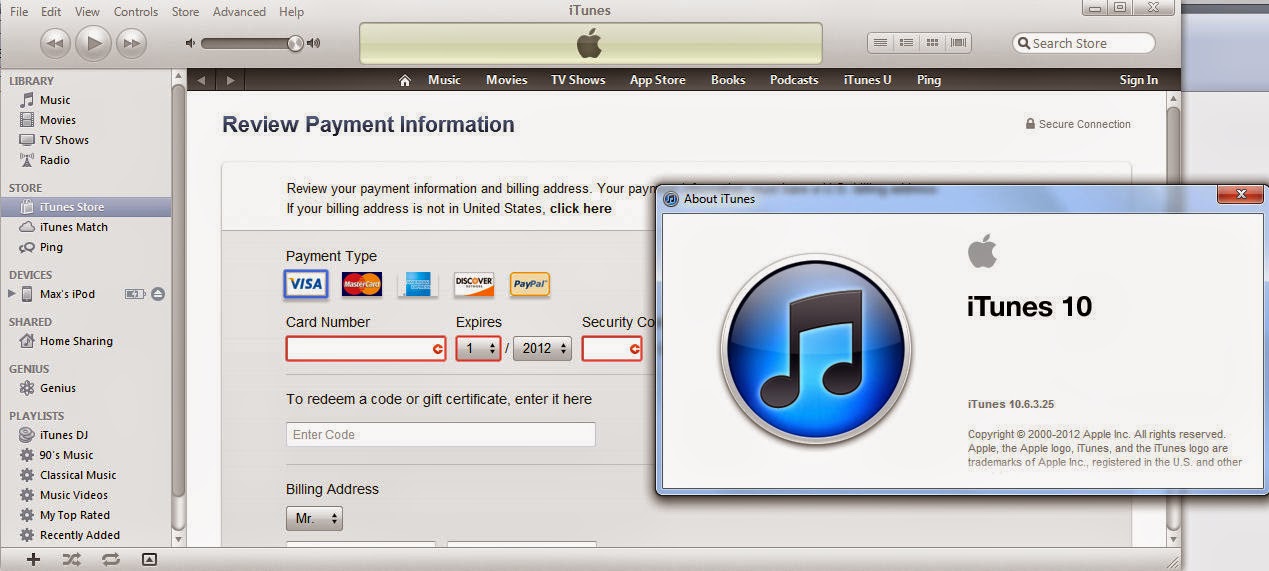
Task: Choose American Express as payment type
Action: pos(418,284)
